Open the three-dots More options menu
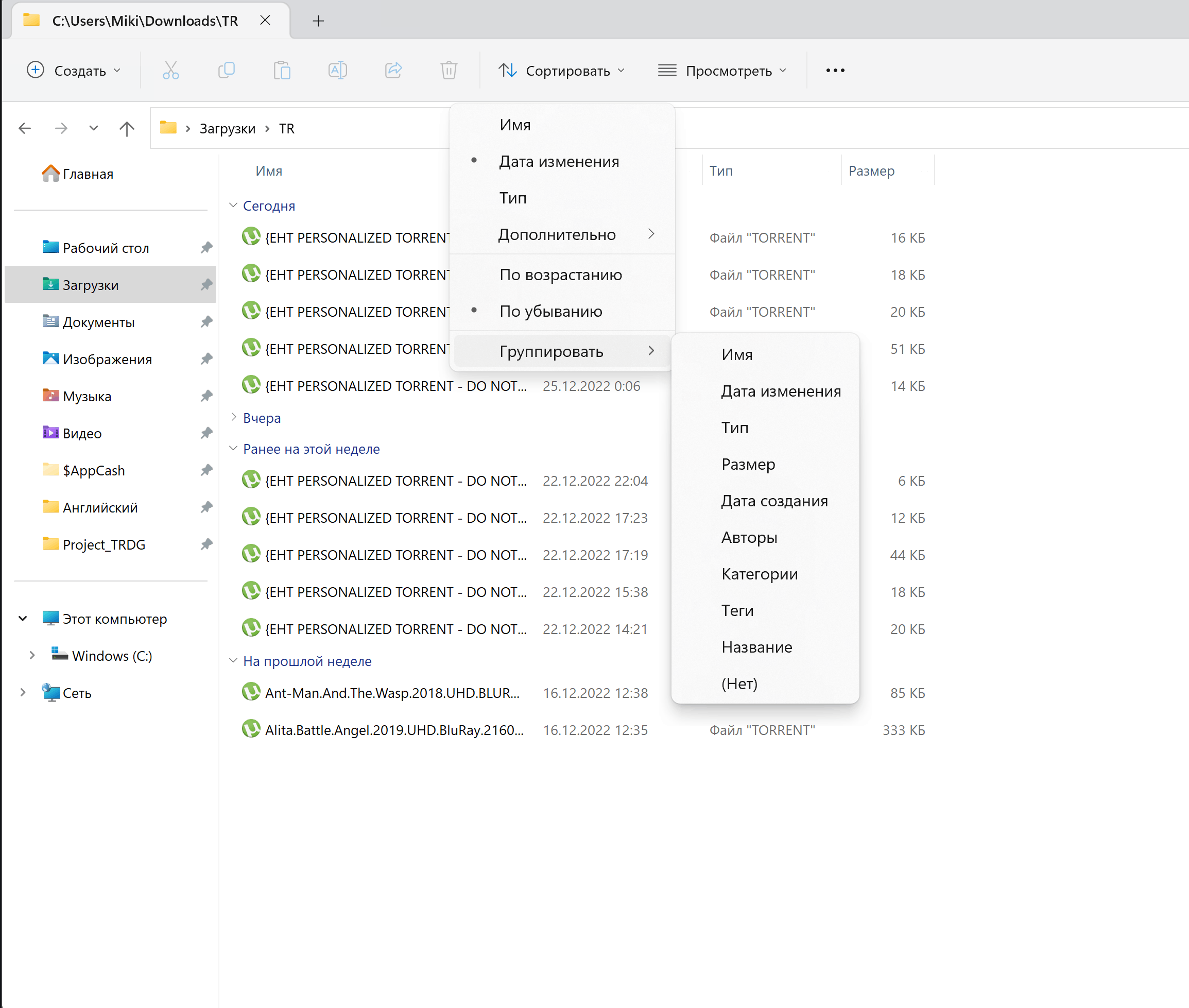This screenshot has height=1008, width=1189. coord(835,70)
